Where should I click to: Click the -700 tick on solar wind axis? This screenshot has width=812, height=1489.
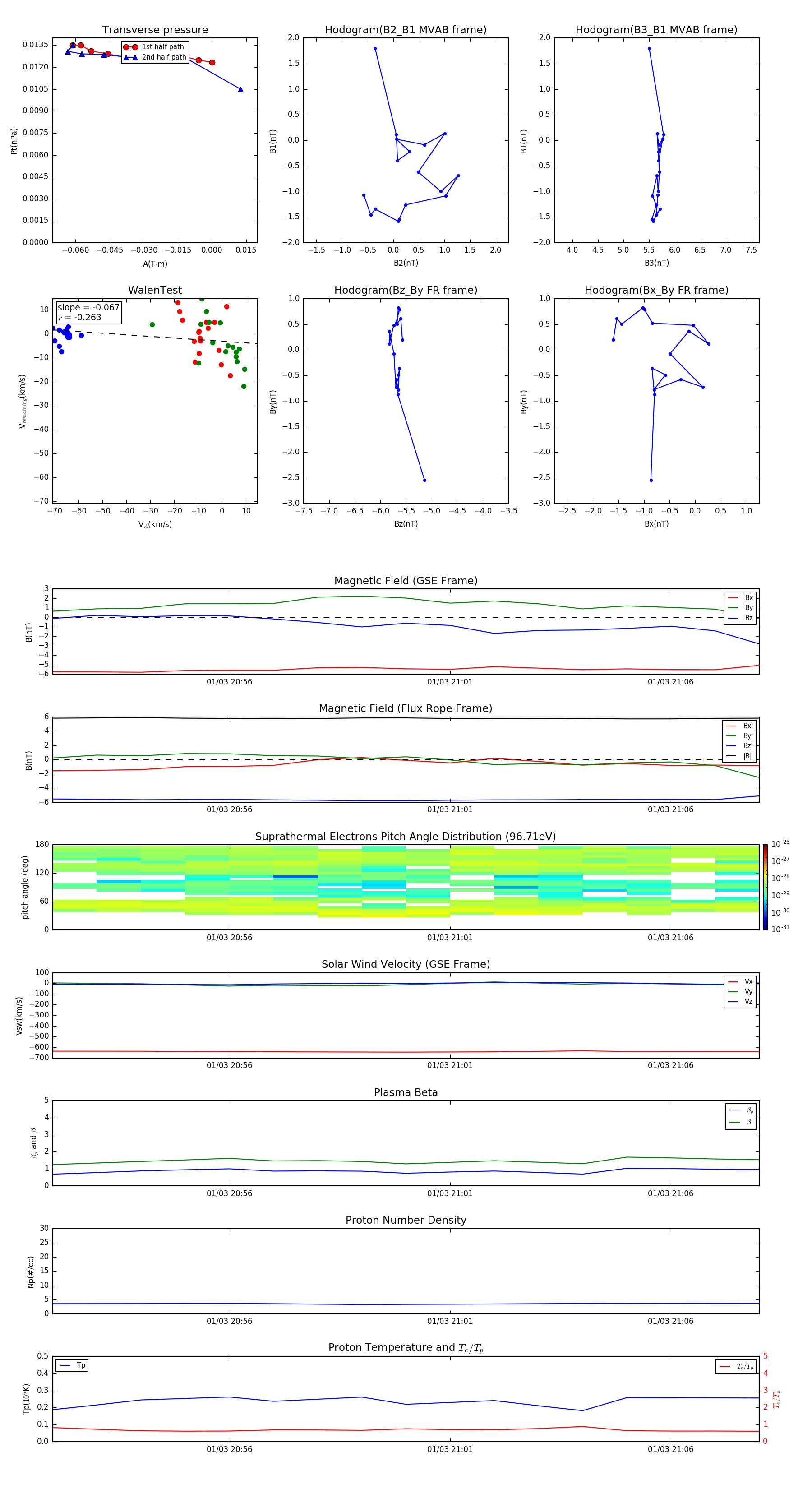pyautogui.click(x=39, y=1058)
